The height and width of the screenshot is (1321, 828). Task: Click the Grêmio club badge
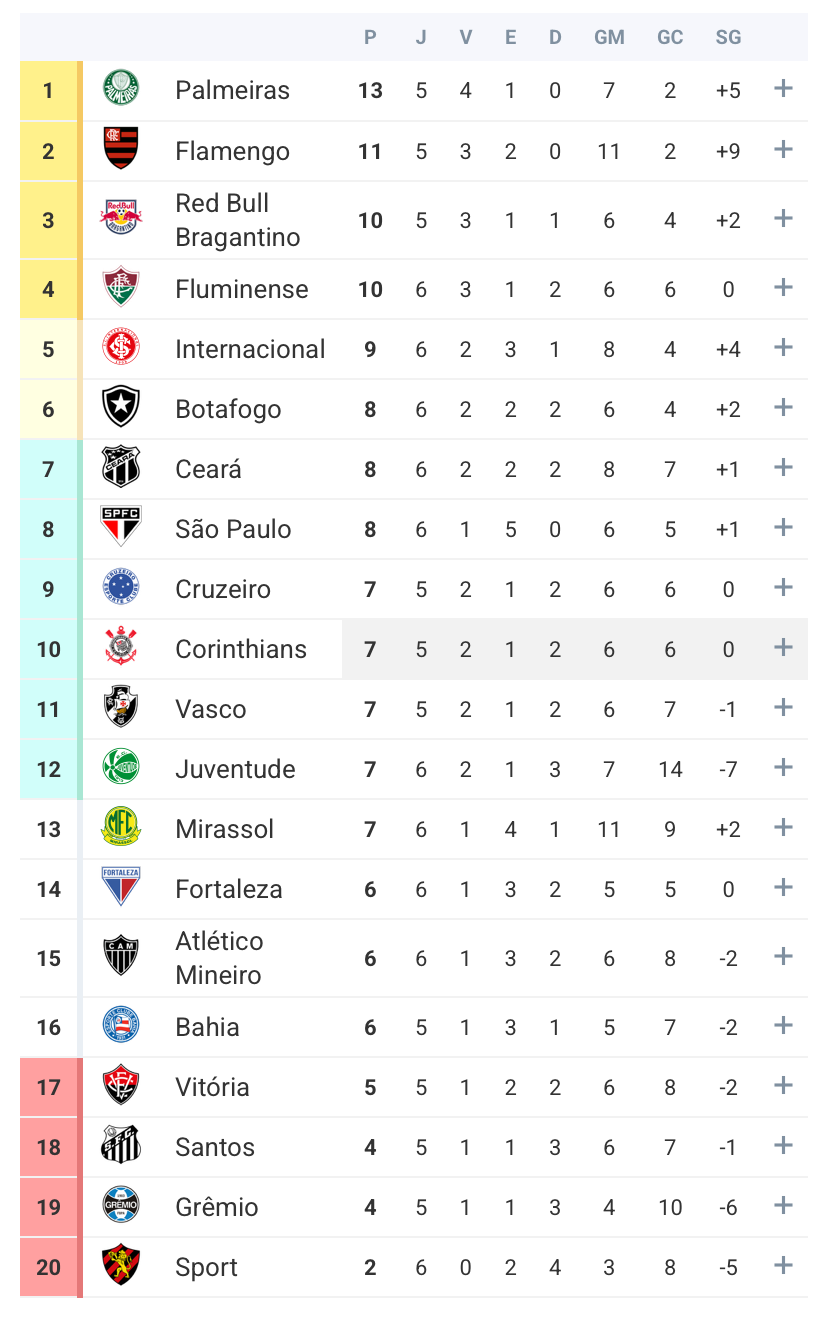tap(121, 1206)
